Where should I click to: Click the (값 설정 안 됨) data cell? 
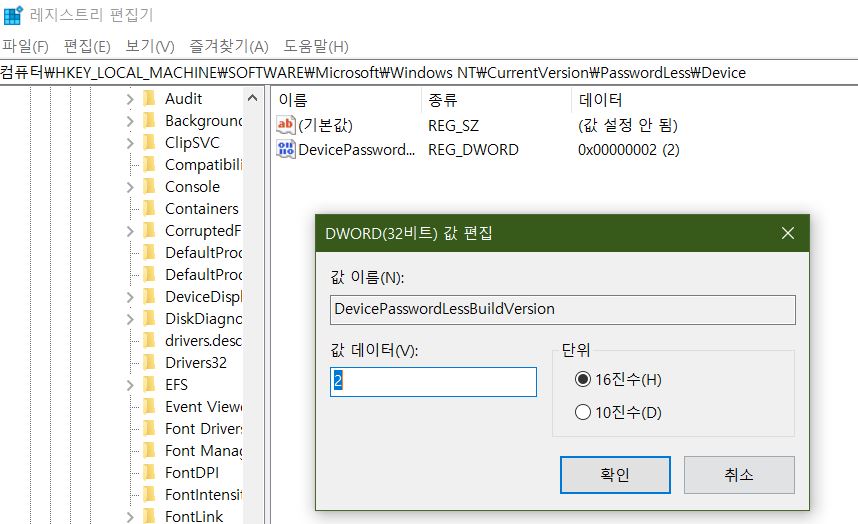click(x=628, y=125)
